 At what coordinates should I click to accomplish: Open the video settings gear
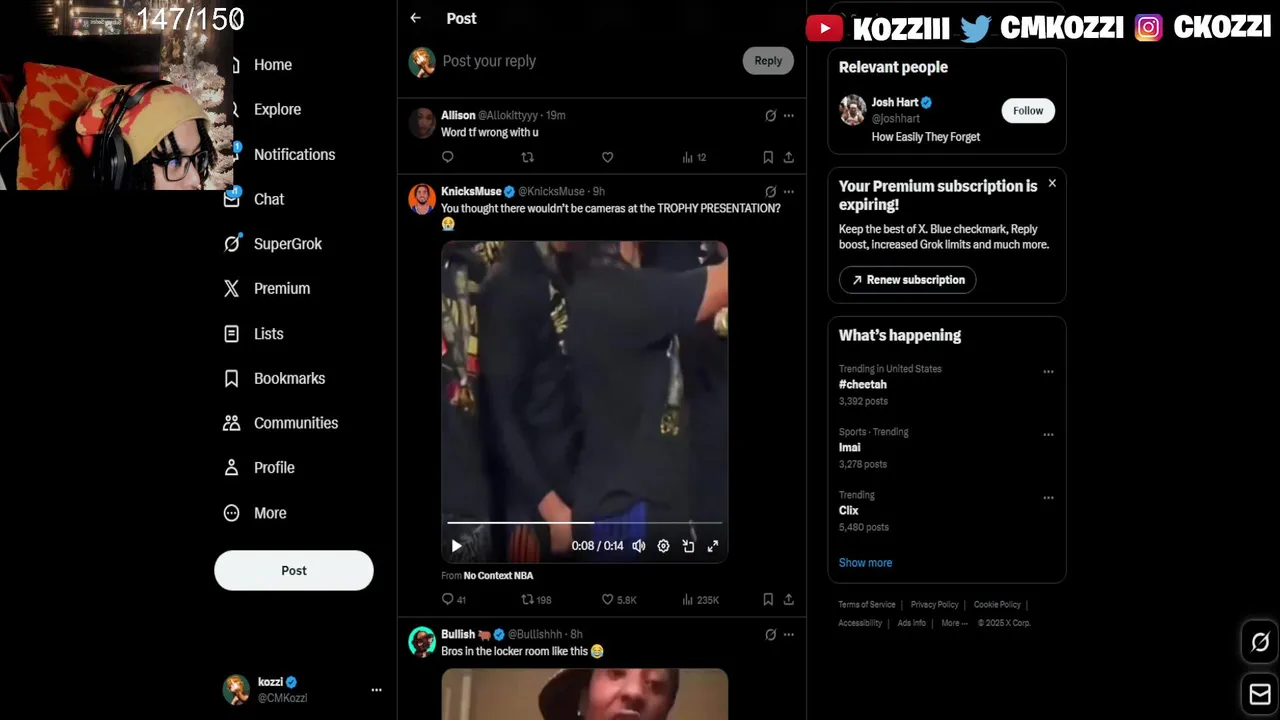click(663, 546)
